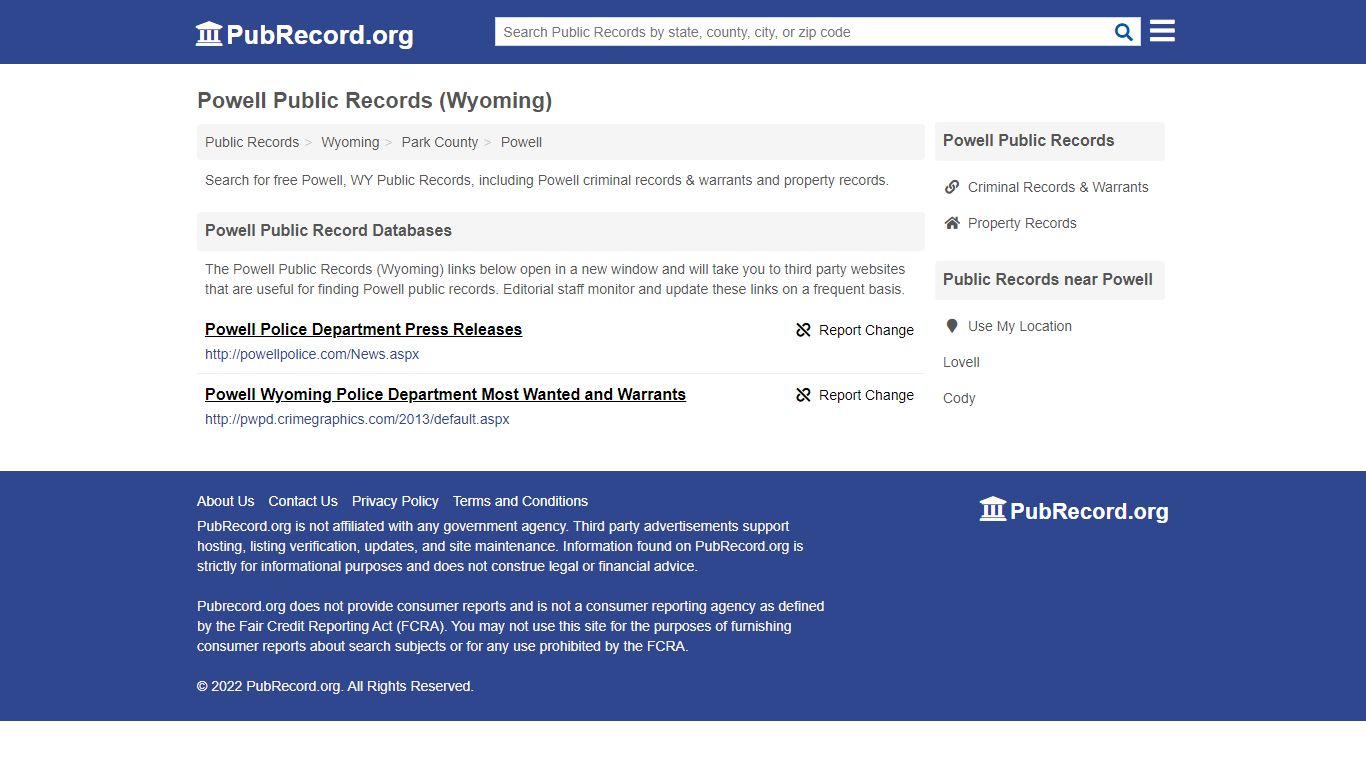Open Powell Police Department Press Releases link

363,329
